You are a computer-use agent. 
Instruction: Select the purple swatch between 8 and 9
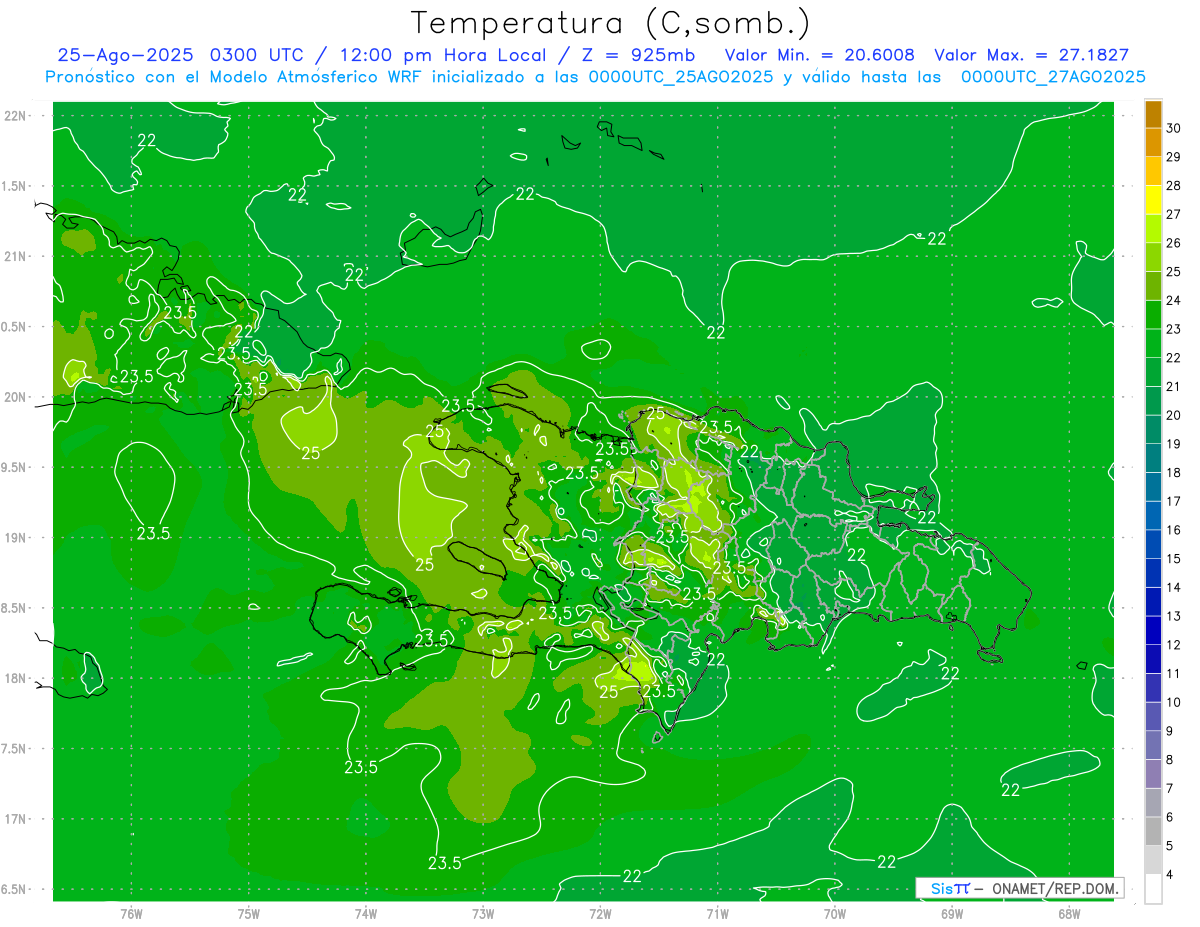[1153, 745]
